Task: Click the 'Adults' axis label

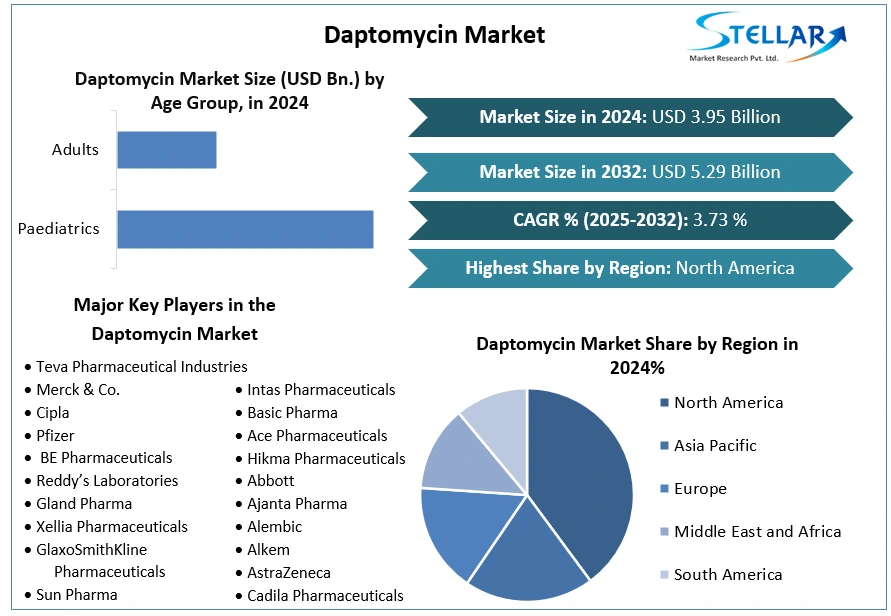Action: (75, 150)
